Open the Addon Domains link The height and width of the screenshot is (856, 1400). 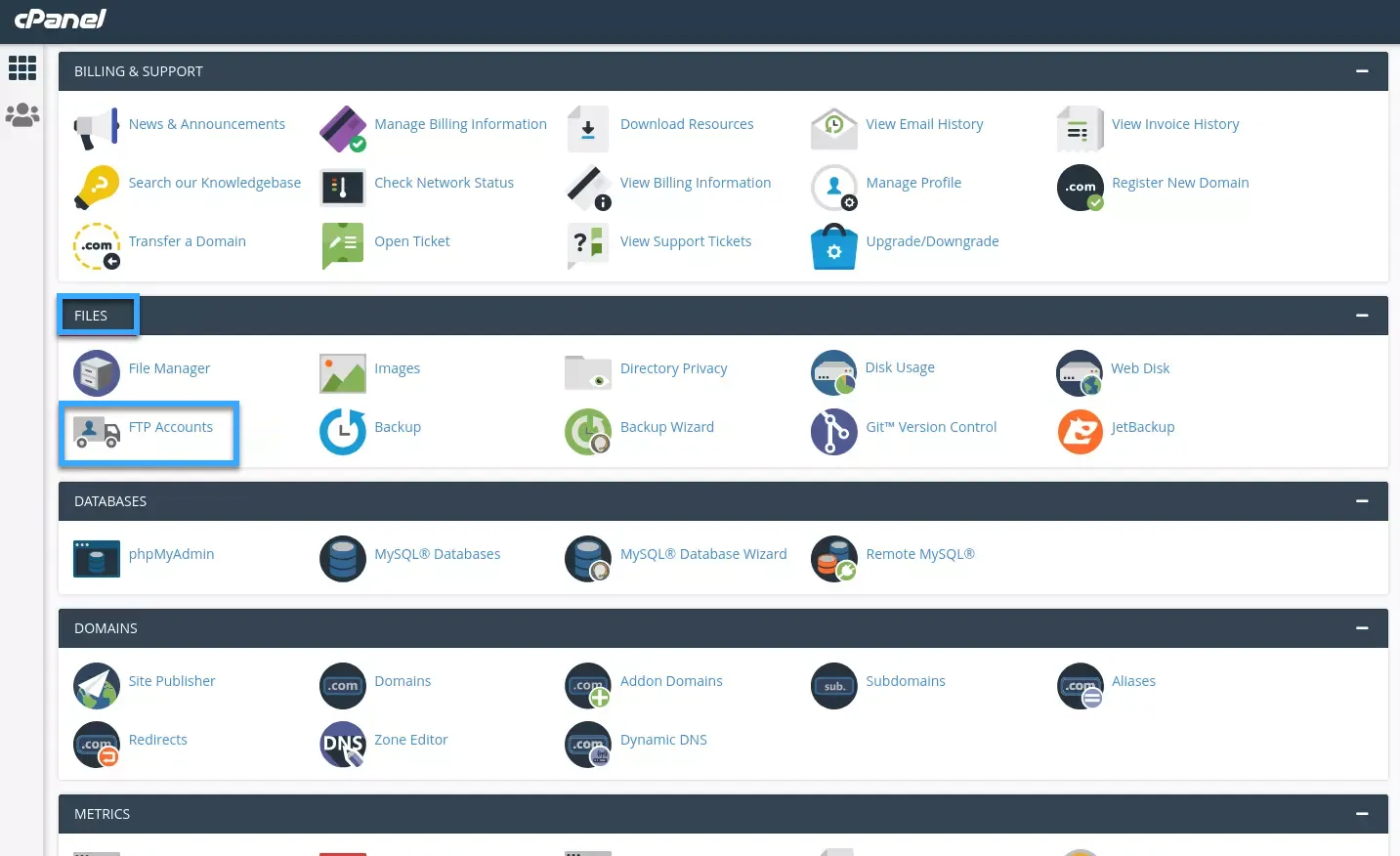671,681
